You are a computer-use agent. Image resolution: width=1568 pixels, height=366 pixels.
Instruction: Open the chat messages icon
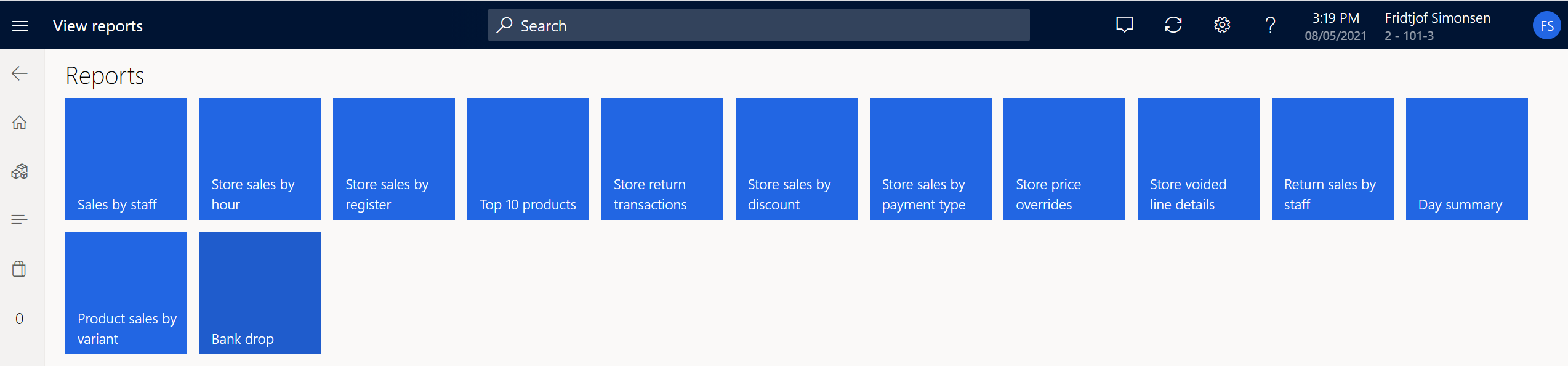click(x=1124, y=25)
